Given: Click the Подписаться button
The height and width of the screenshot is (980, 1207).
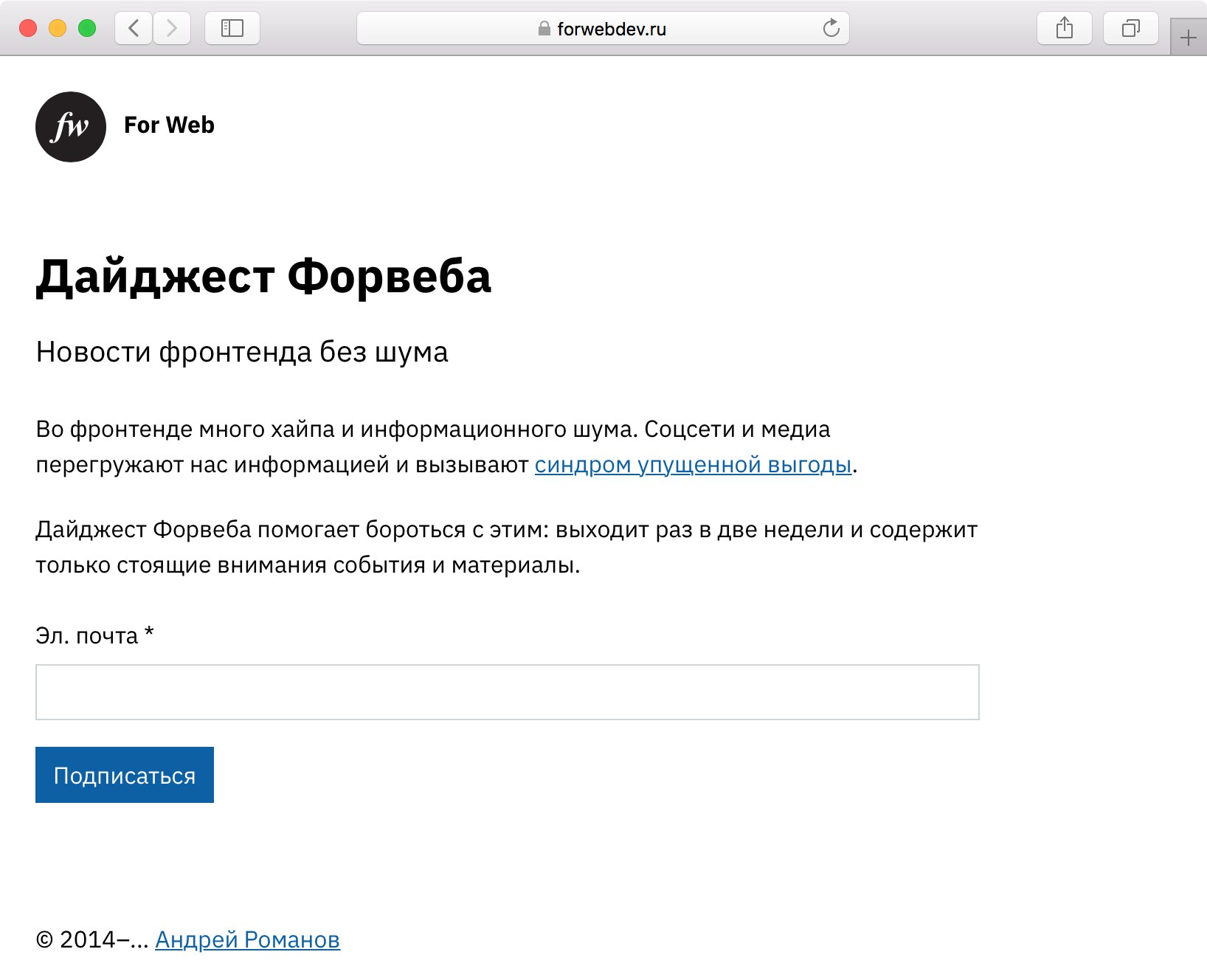Looking at the screenshot, I should 125,775.
